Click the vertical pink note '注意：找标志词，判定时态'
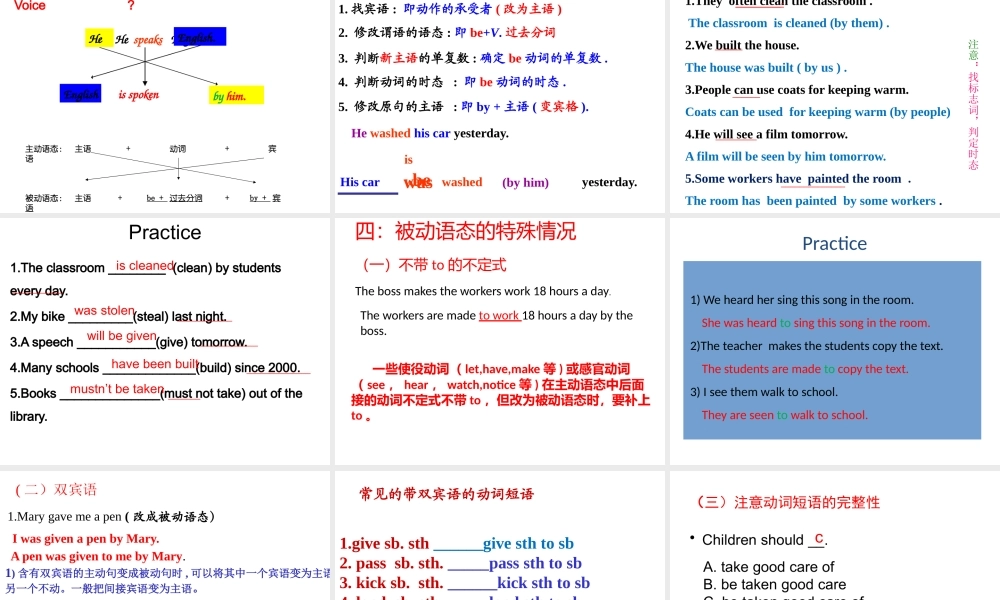 [973, 105]
